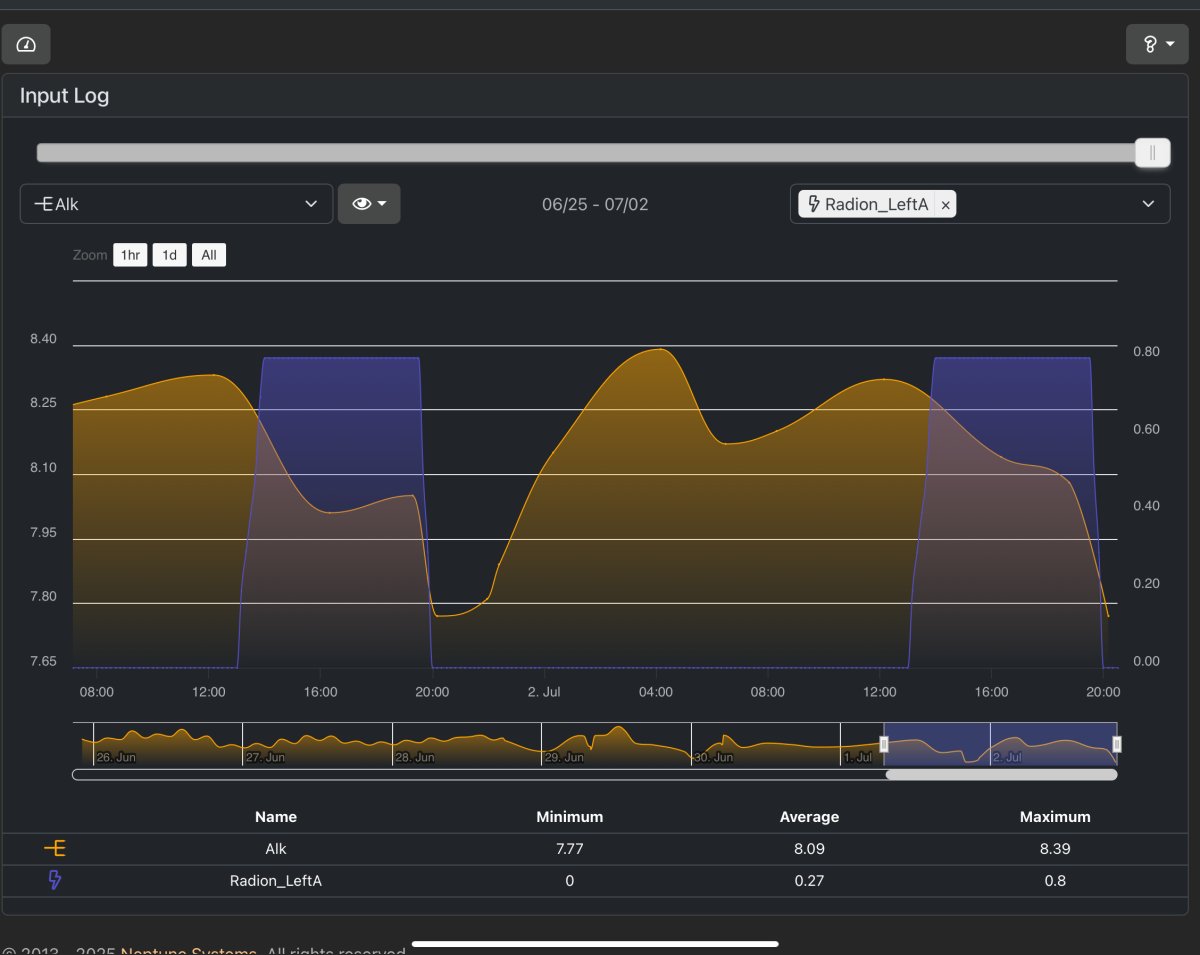Click the date range slider handle
Image resolution: width=1200 pixels, height=955 pixels.
pyautogui.click(x=1152, y=153)
